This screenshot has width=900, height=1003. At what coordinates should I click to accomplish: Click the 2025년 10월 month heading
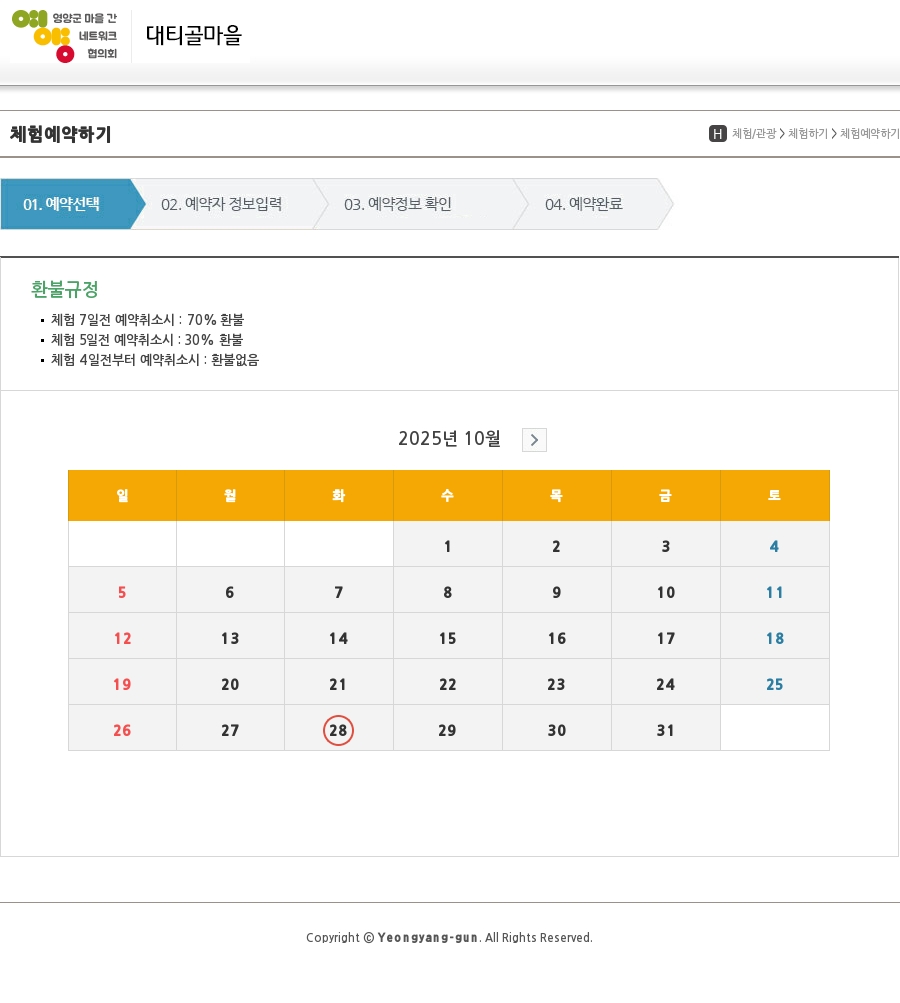click(x=449, y=439)
